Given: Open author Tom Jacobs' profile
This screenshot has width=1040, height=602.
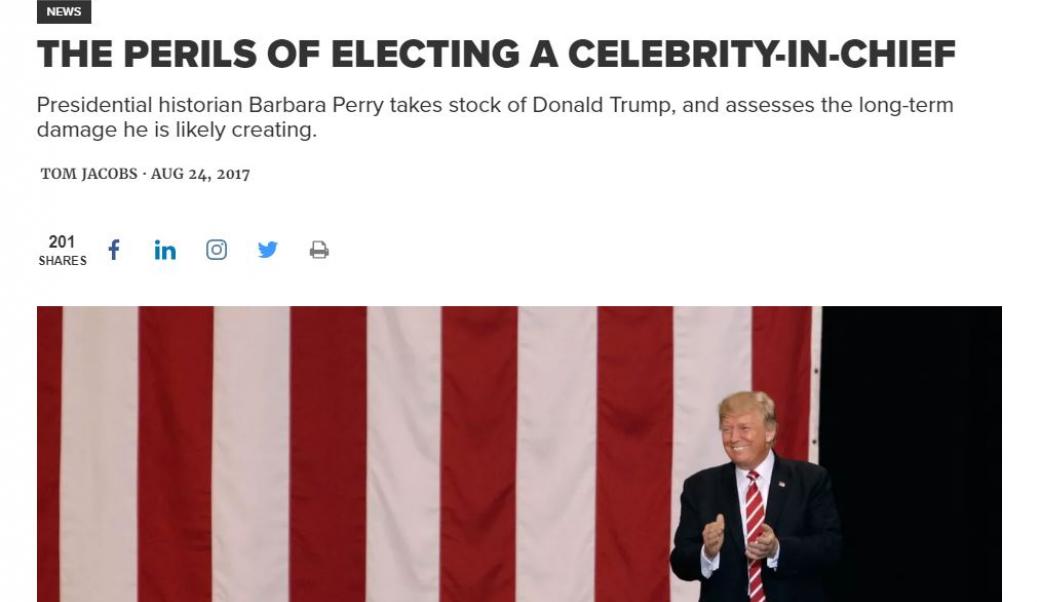Looking at the screenshot, I should pyautogui.click(x=89, y=174).
